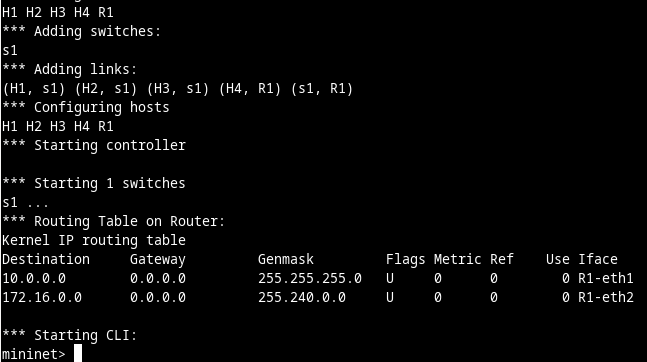The image size is (647, 362).
Task: Click the Flags column header
Action: pyautogui.click(x=406, y=260)
